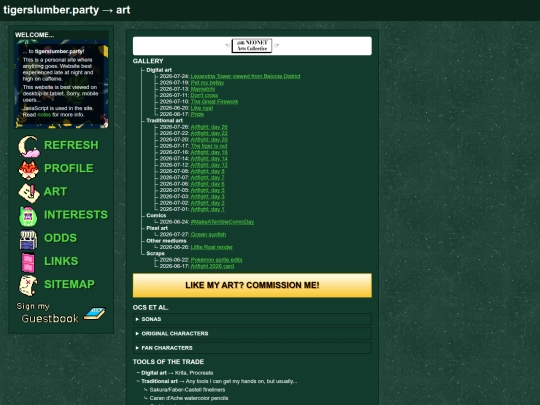540x405 pixels.
Task: Click the pink door icon beside Links
Action: [x=28, y=262]
